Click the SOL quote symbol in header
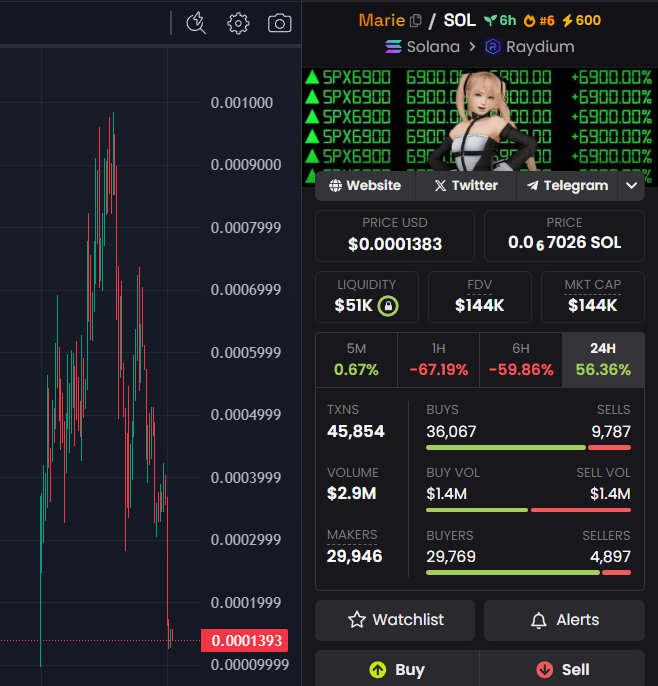This screenshot has height=686, width=658. (460, 20)
